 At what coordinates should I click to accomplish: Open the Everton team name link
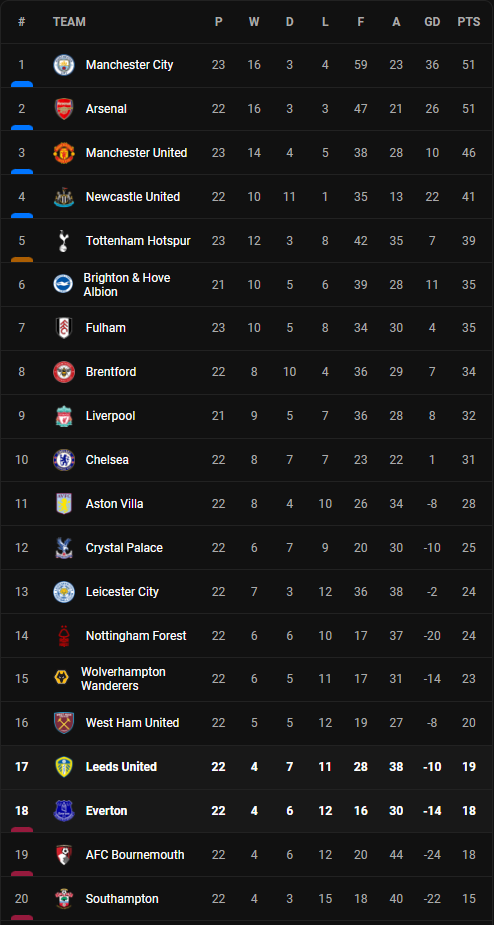(x=106, y=811)
